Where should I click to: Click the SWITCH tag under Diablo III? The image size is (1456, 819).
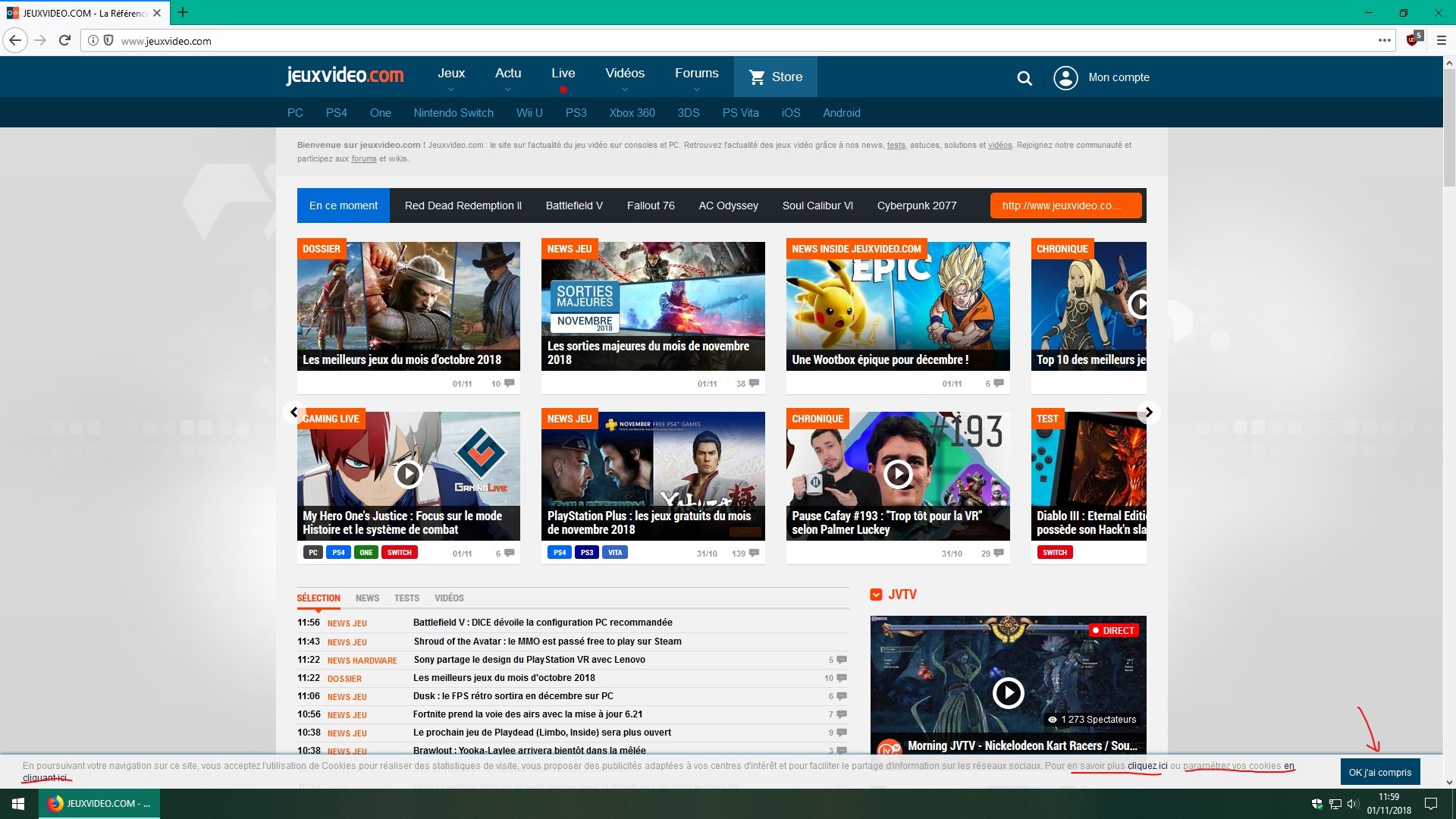pyautogui.click(x=1055, y=552)
